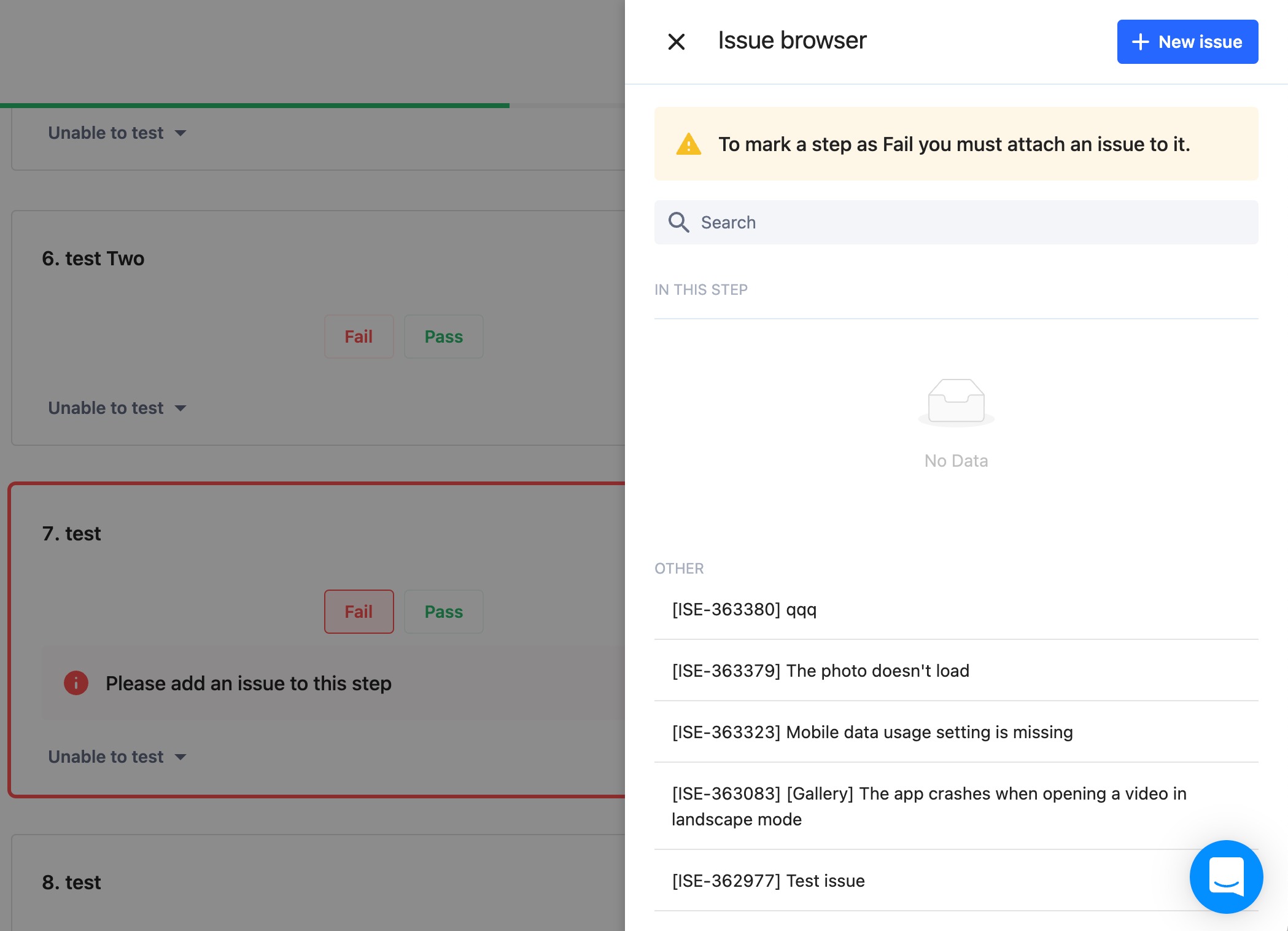The image size is (1288, 931).
Task: Mark step 7 test as Pass
Action: pyautogui.click(x=443, y=612)
